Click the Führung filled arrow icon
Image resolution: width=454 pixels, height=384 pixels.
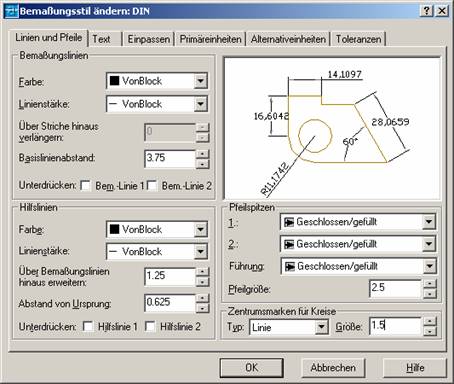[x=289, y=266]
